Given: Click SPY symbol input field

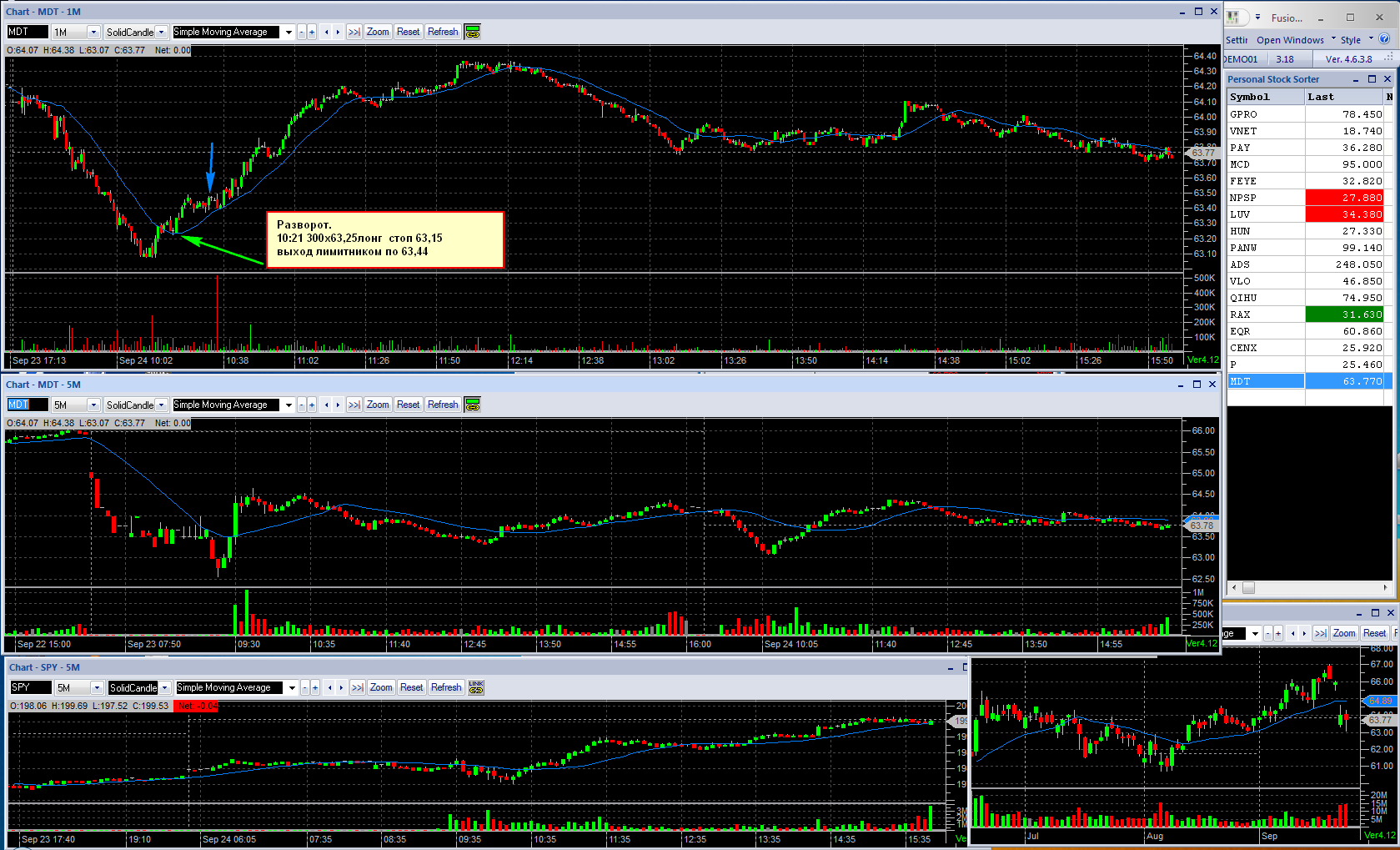Looking at the screenshot, I should pyautogui.click(x=31, y=687).
